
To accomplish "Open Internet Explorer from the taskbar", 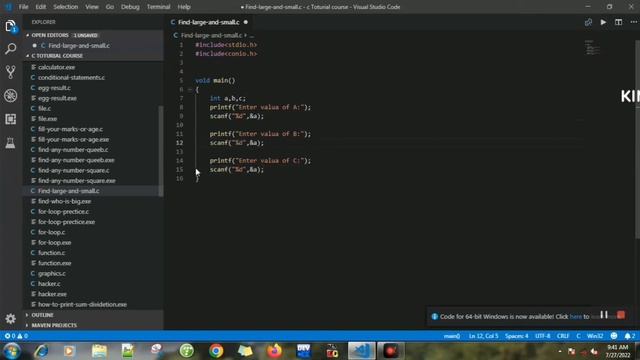I will tap(41, 351).
